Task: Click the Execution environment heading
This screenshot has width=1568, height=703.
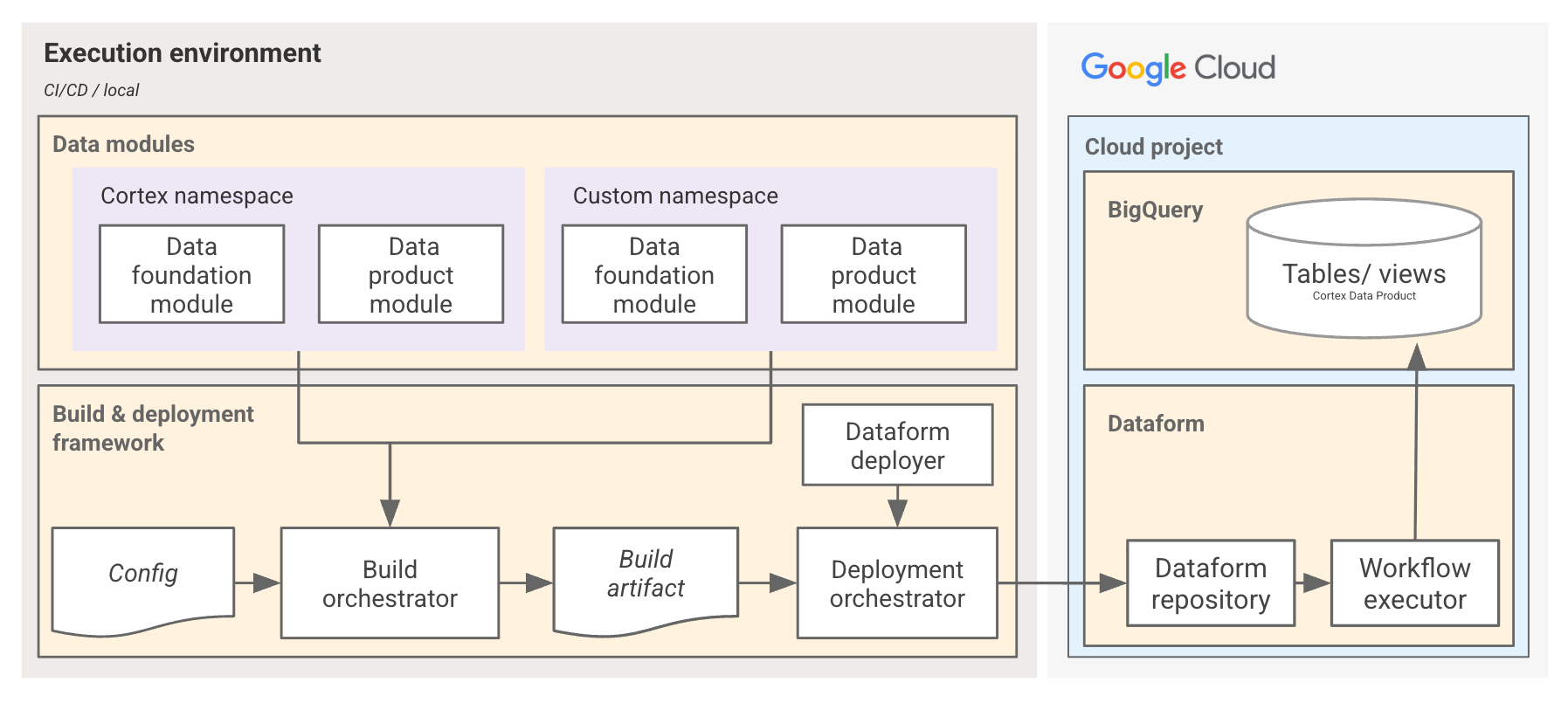Action: [x=183, y=53]
